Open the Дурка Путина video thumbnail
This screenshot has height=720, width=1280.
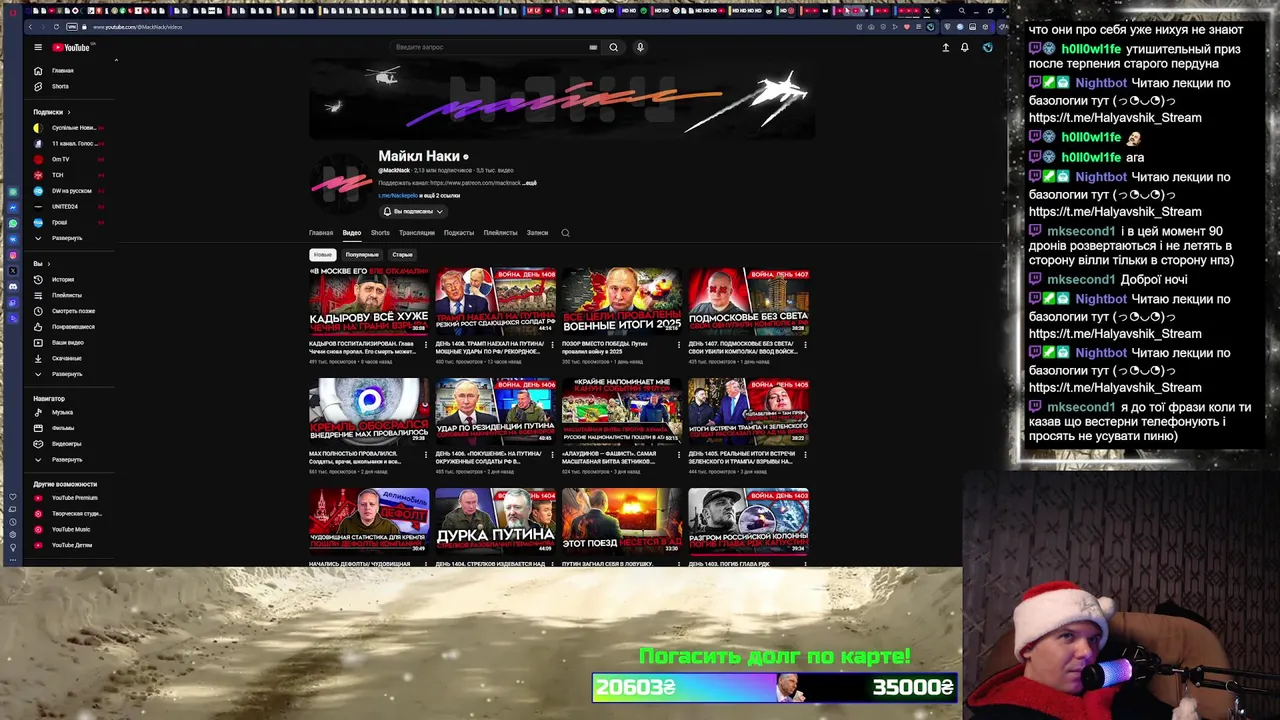click(495, 521)
